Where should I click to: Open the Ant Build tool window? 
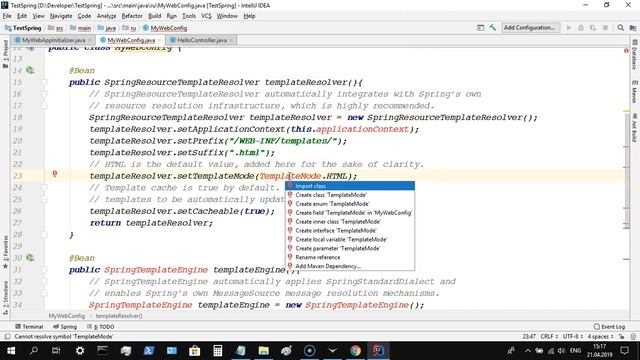pyautogui.click(x=634, y=128)
